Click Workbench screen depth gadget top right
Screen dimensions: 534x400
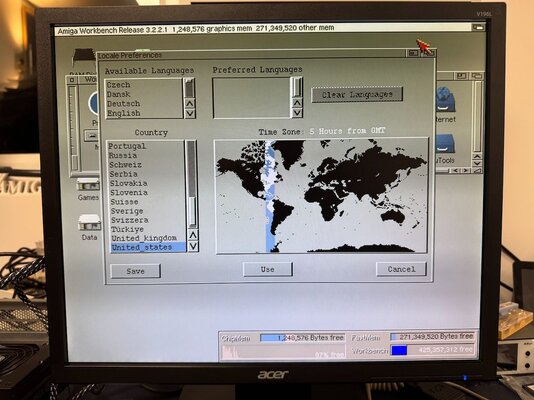pos(478,27)
